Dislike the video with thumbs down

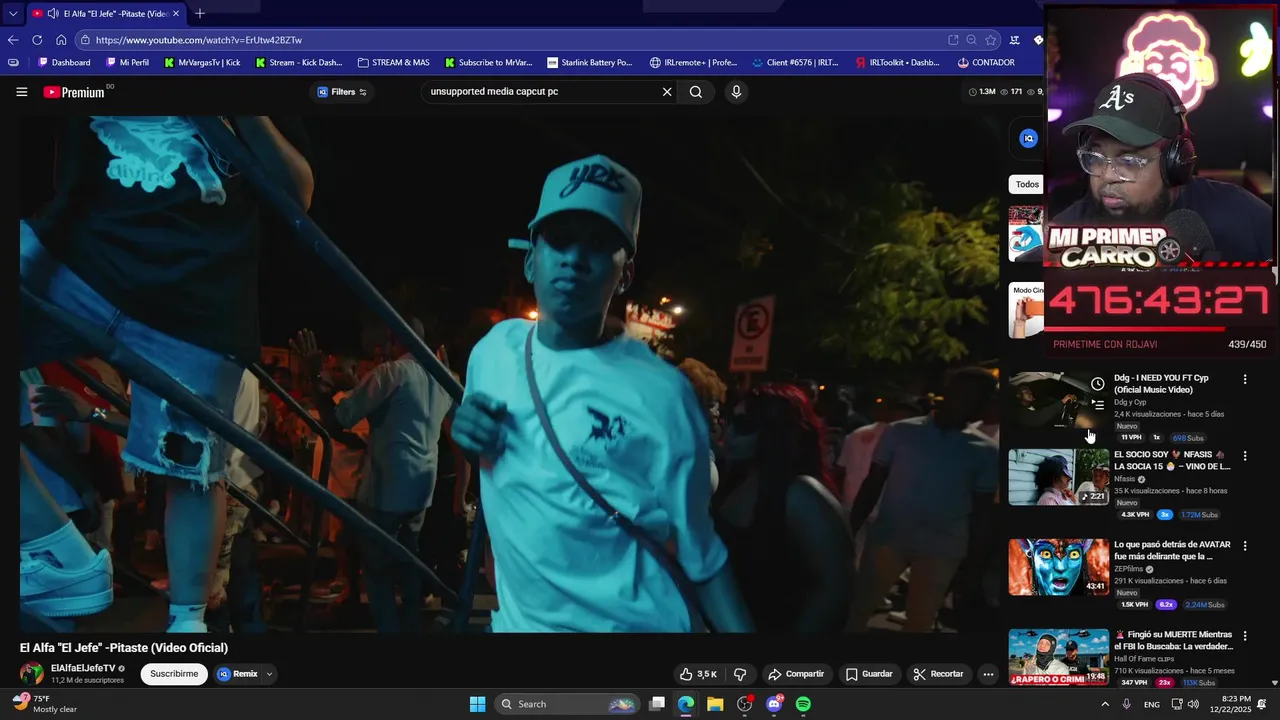pos(740,674)
